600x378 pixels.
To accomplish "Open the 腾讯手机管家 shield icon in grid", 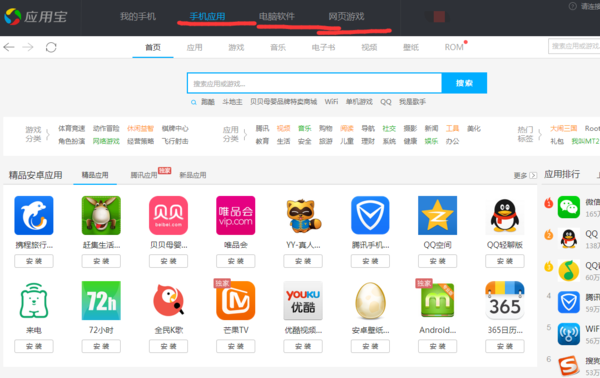I will point(370,215).
